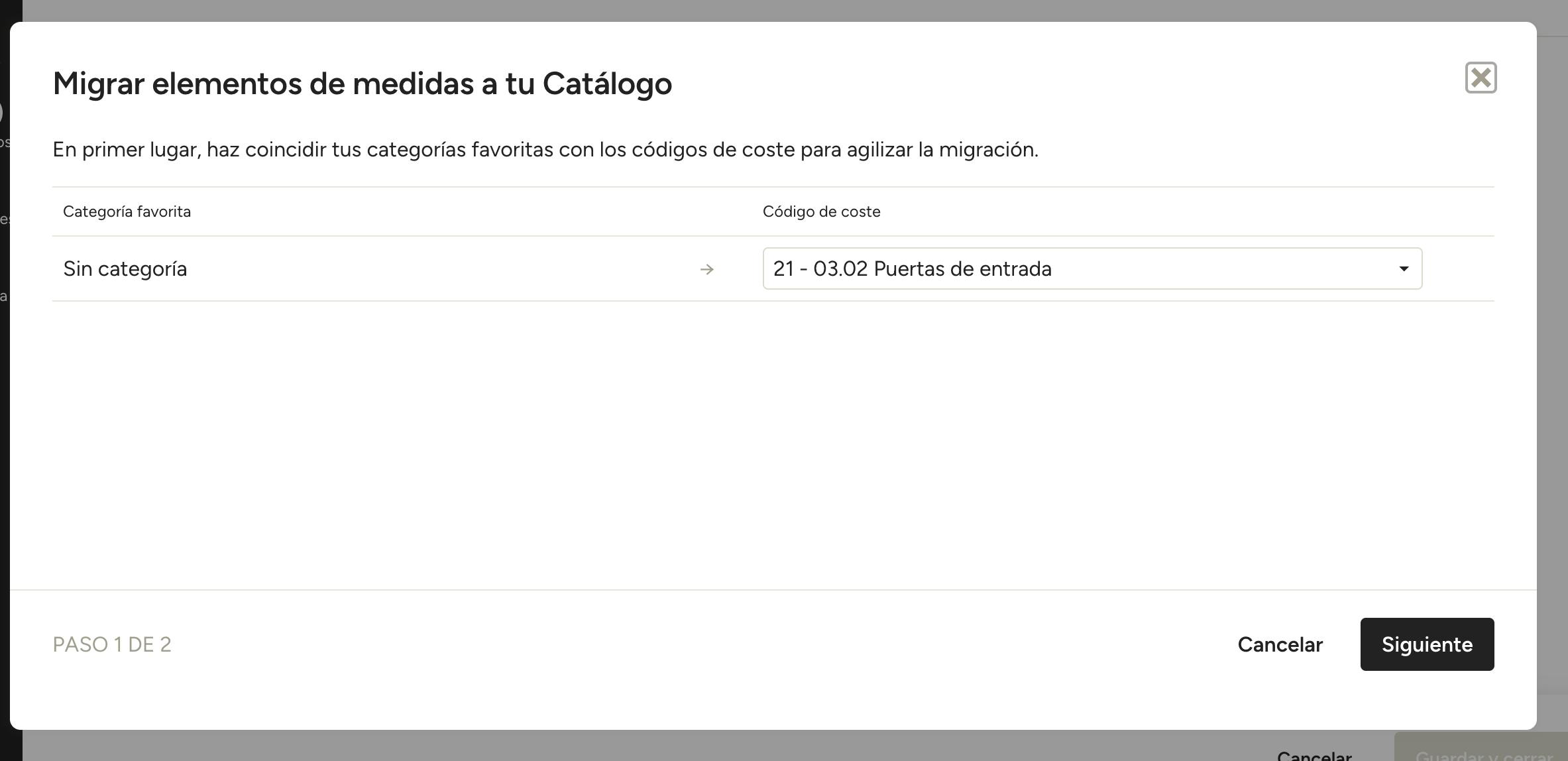1568x761 pixels.
Task: Click the Categoría favorita column header
Action: click(x=127, y=211)
